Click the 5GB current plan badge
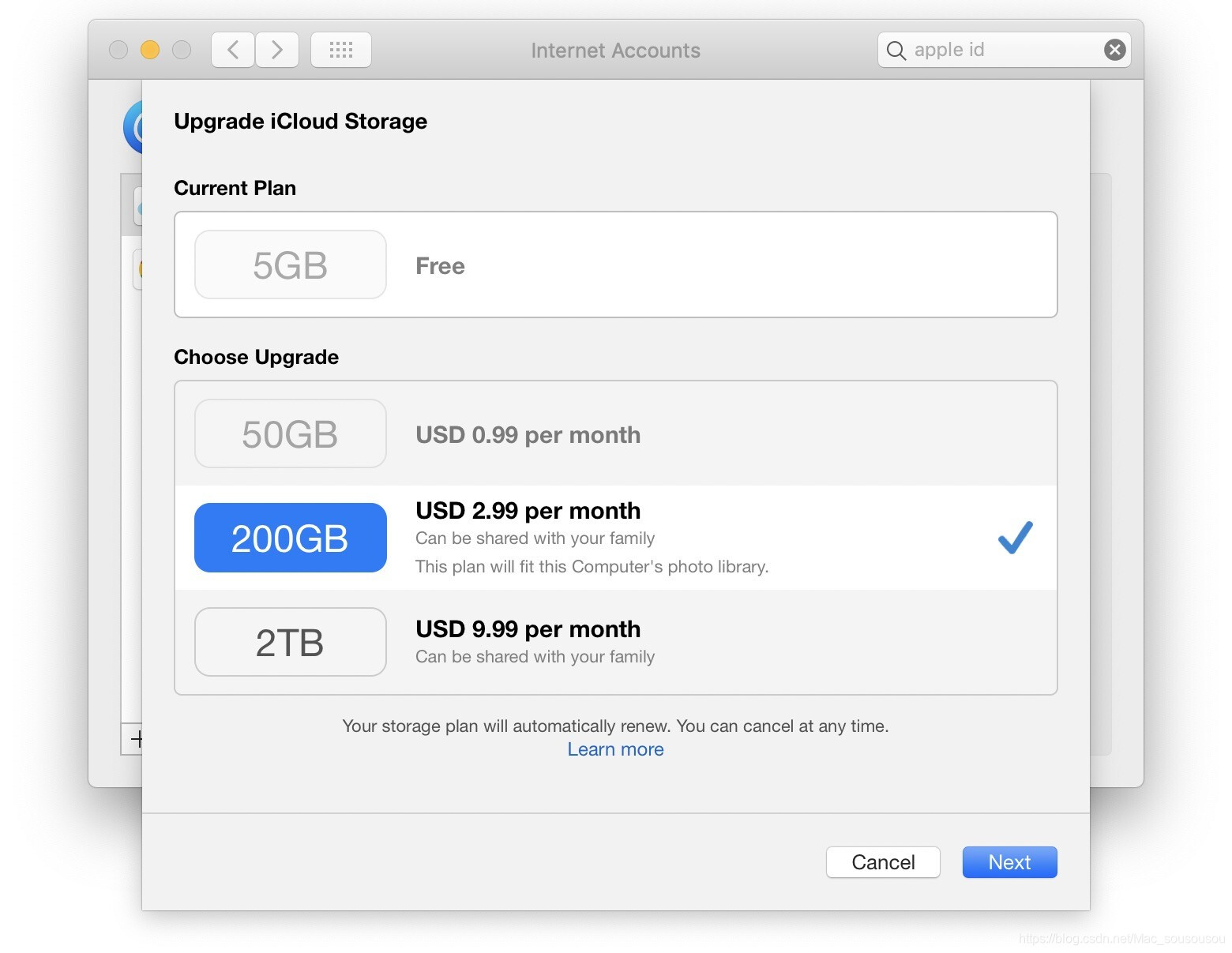 pos(290,265)
